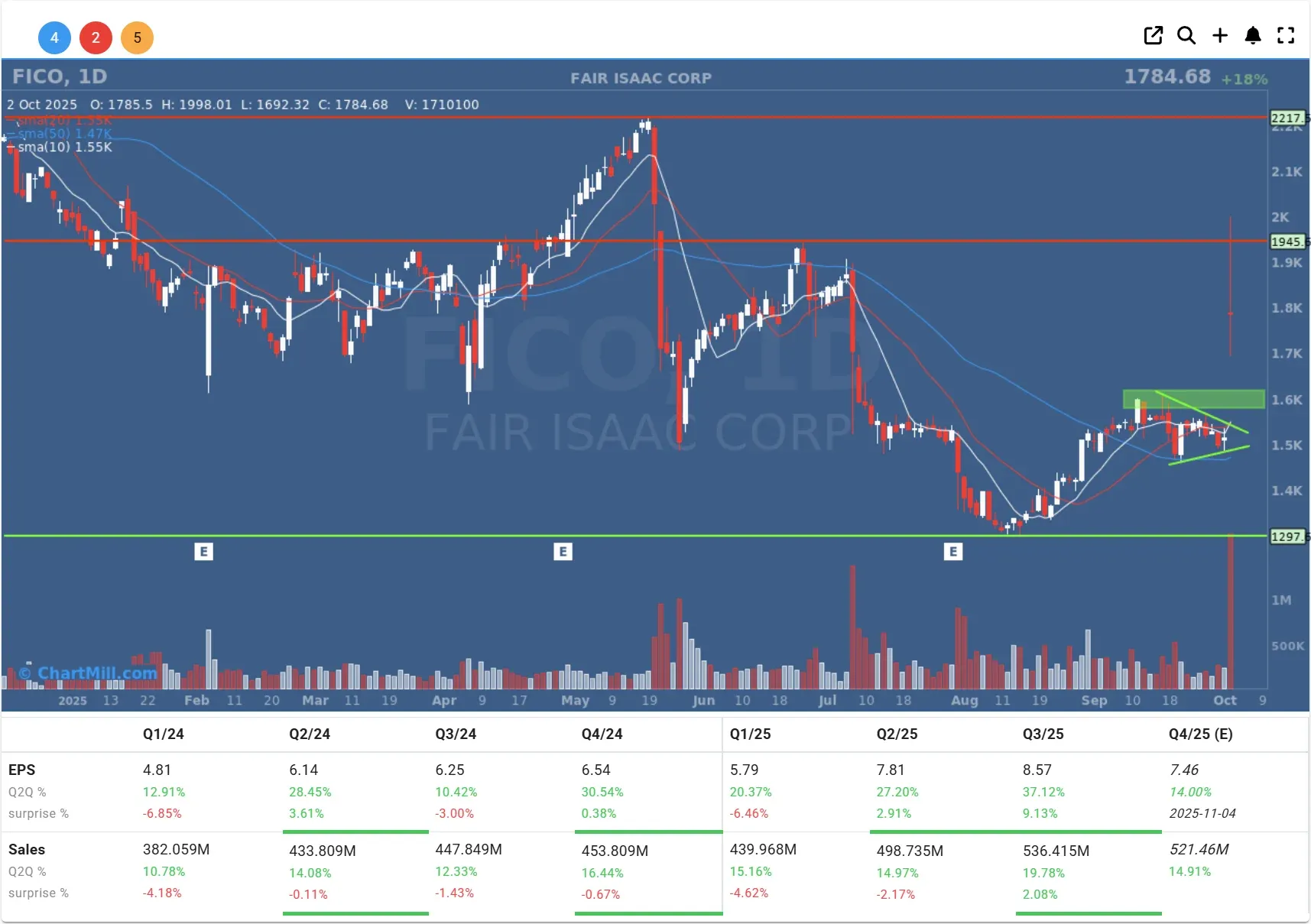Click the earnings marker near May
1311x924 pixels.
(563, 551)
